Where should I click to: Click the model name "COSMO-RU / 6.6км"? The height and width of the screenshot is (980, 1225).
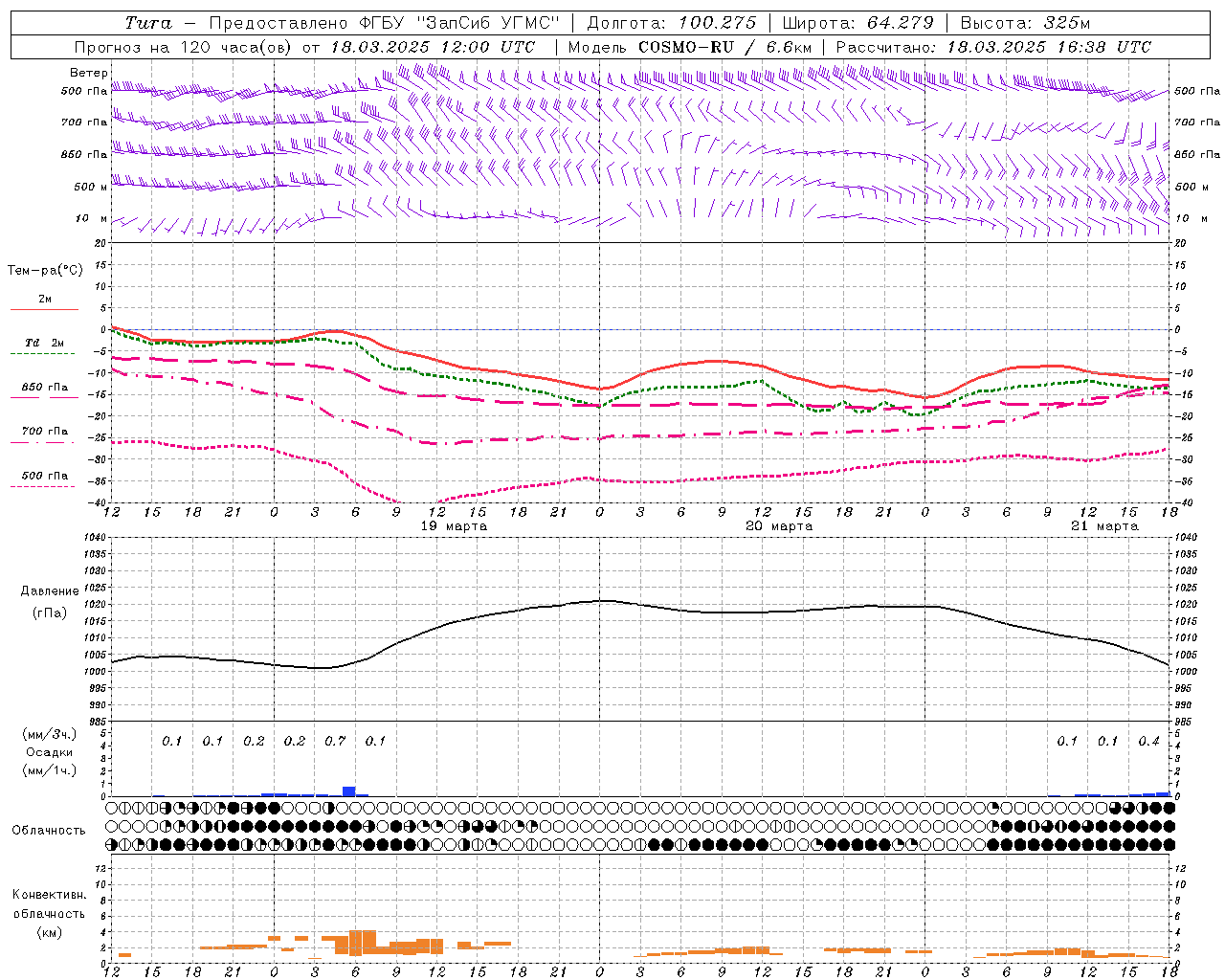pos(724,47)
